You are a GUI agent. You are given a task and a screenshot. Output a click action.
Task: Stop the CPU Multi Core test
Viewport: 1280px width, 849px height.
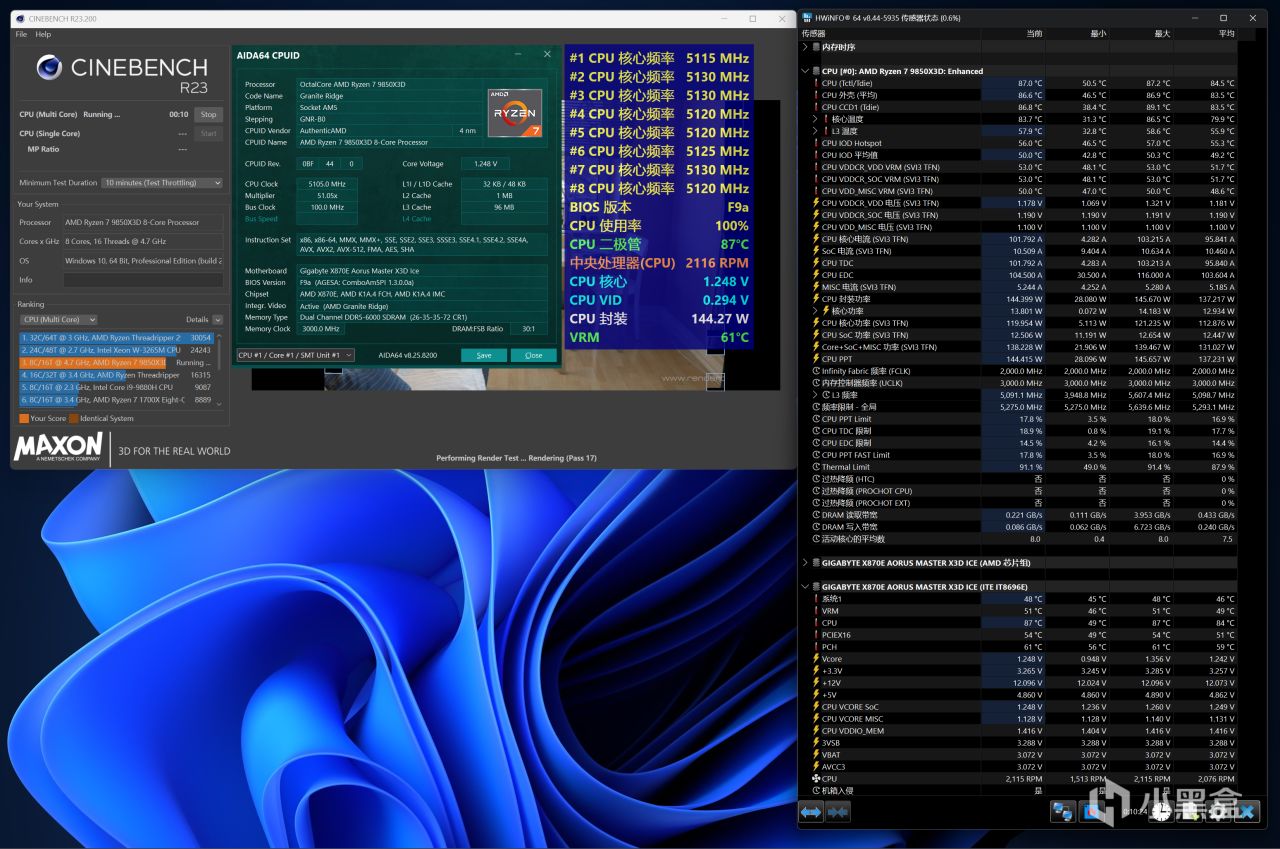click(208, 115)
